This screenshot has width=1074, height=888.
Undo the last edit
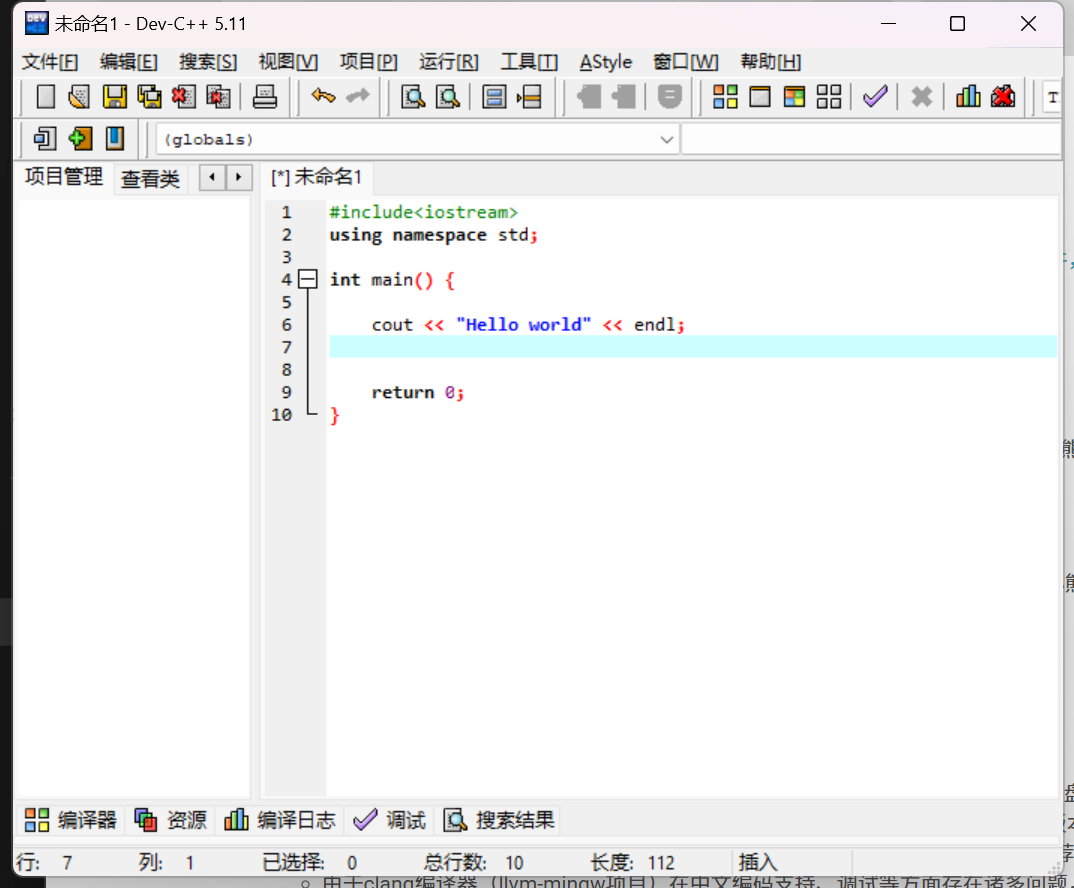[x=323, y=97]
